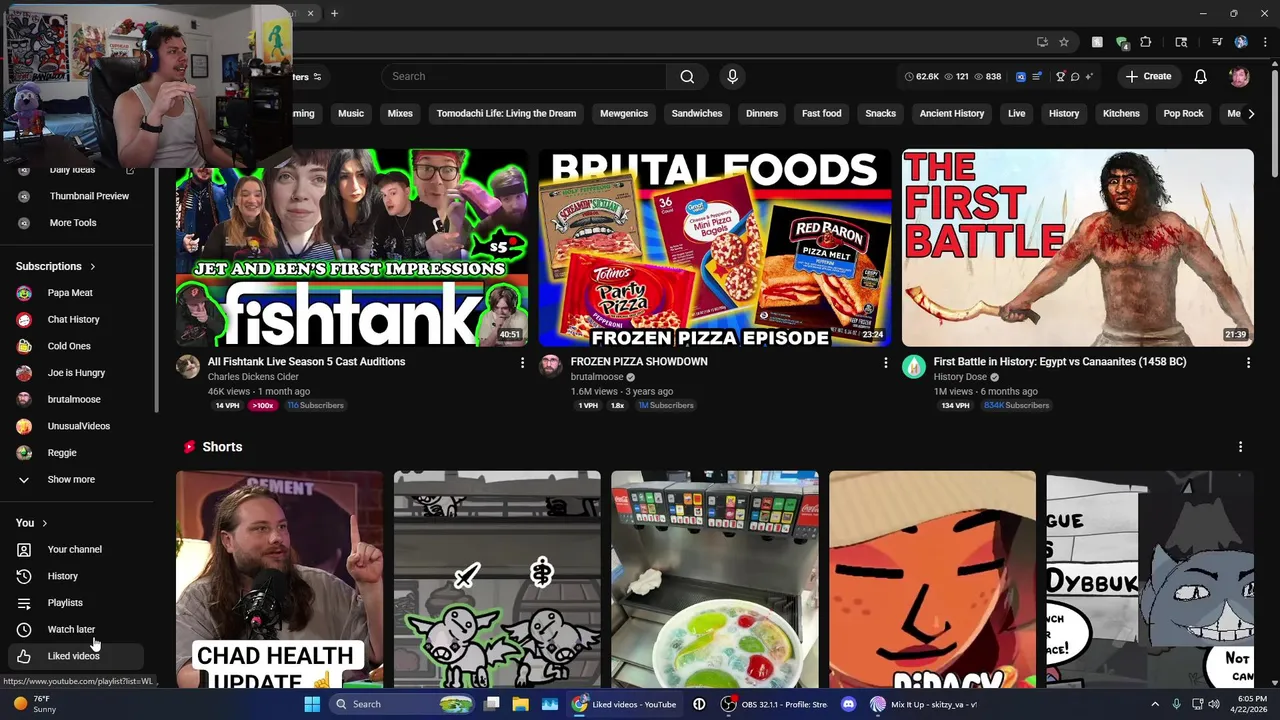Open Joe is Hungry channel
The height and width of the screenshot is (720, 1280).
(76, 373)
